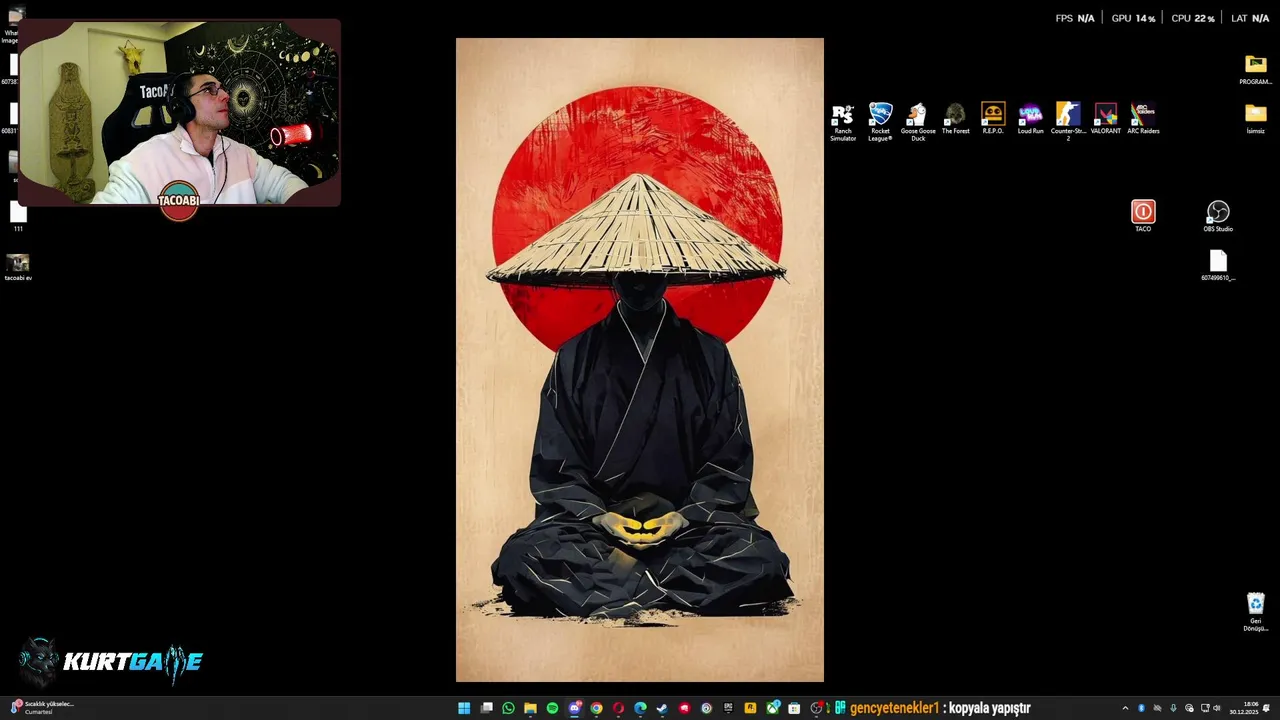Open the weather widget on the taskbar
Viewport: 1280px width, 720px height.
[x=42, y=708]
